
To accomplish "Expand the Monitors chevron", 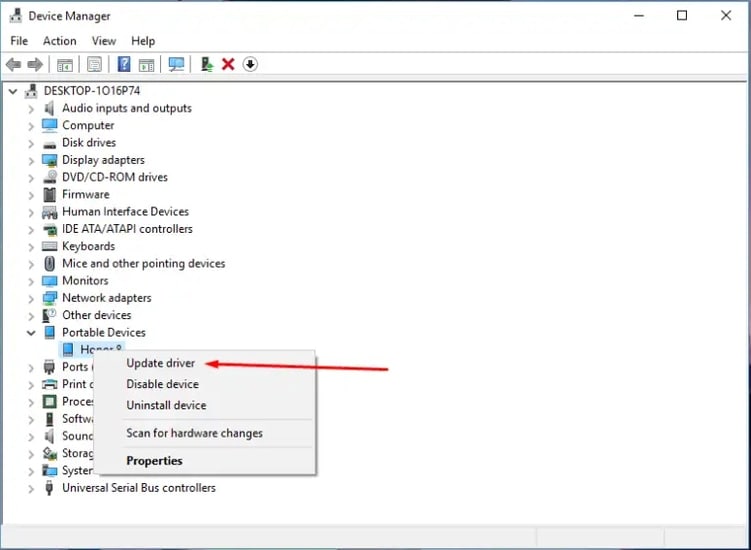I will 31,282.
